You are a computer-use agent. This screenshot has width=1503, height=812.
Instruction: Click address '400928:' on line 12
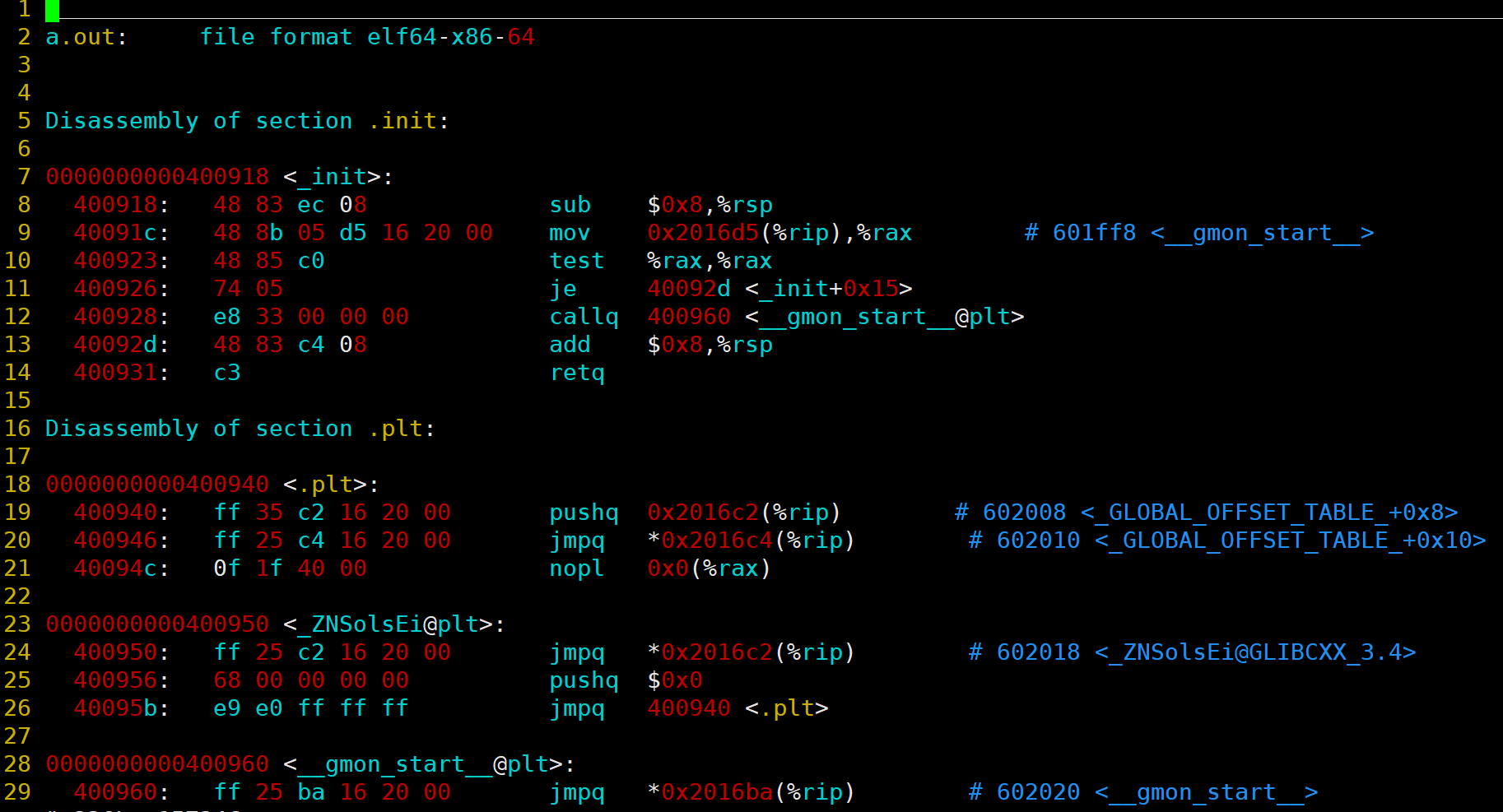[122, 317]
